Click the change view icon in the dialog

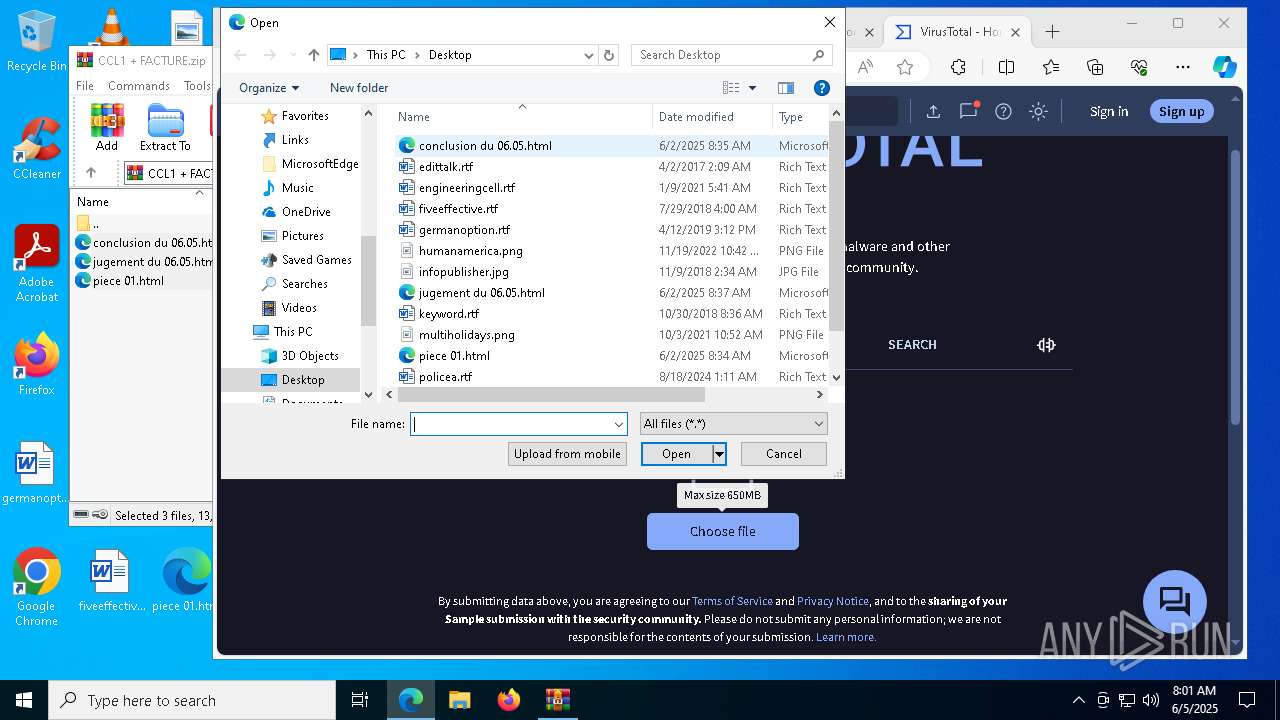[731, 88]
